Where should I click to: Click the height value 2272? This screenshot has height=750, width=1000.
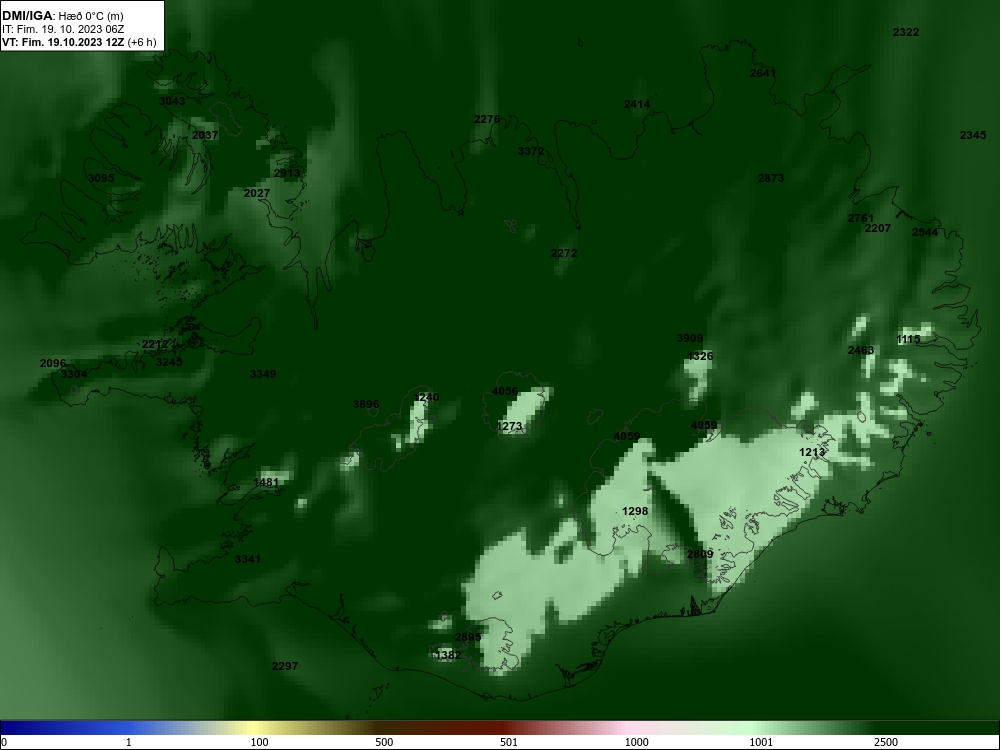pyautogui.click(x=564, y=253)
